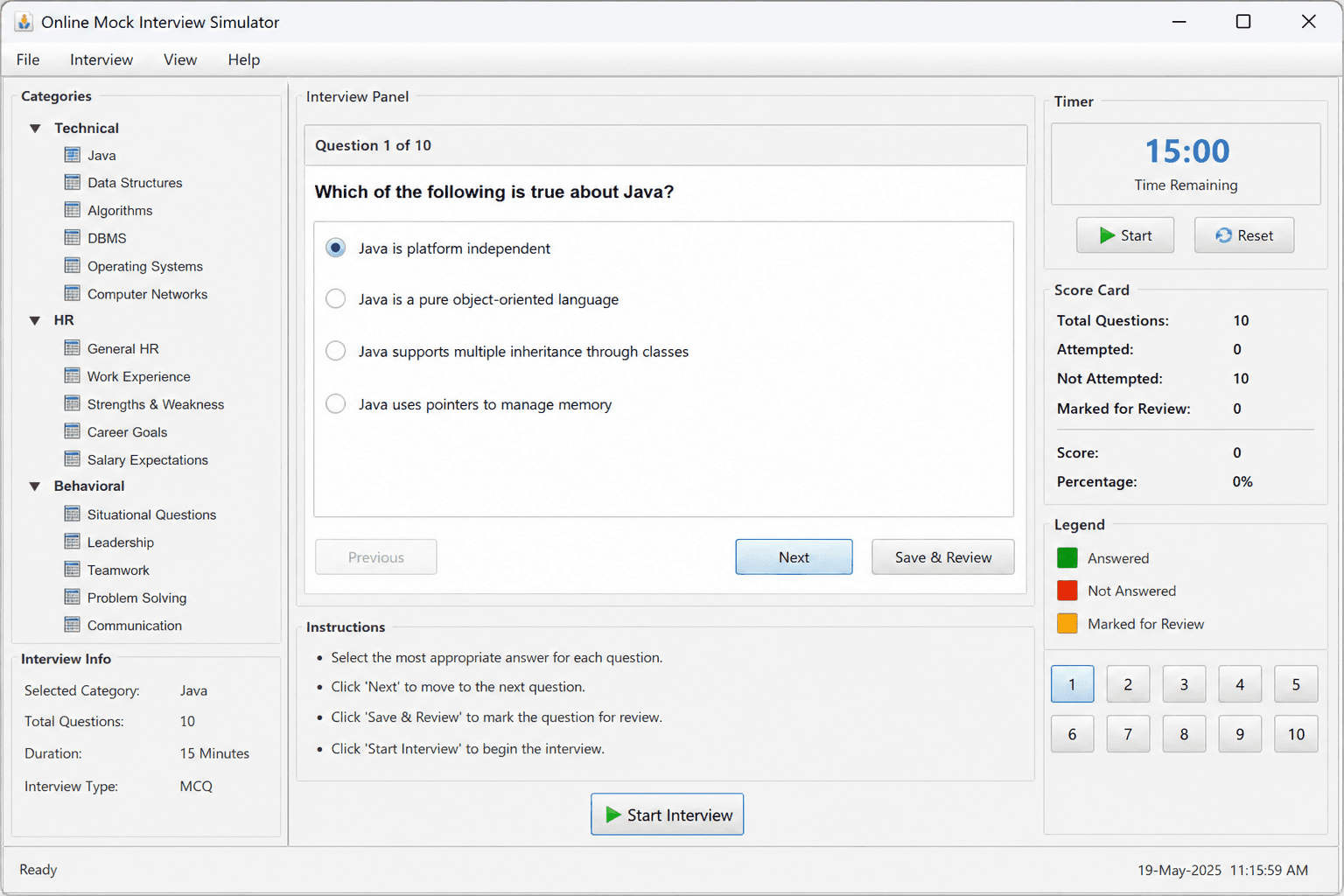
Task: Click the 'Question 1 of 10' header
Action: tap(373, 145)
